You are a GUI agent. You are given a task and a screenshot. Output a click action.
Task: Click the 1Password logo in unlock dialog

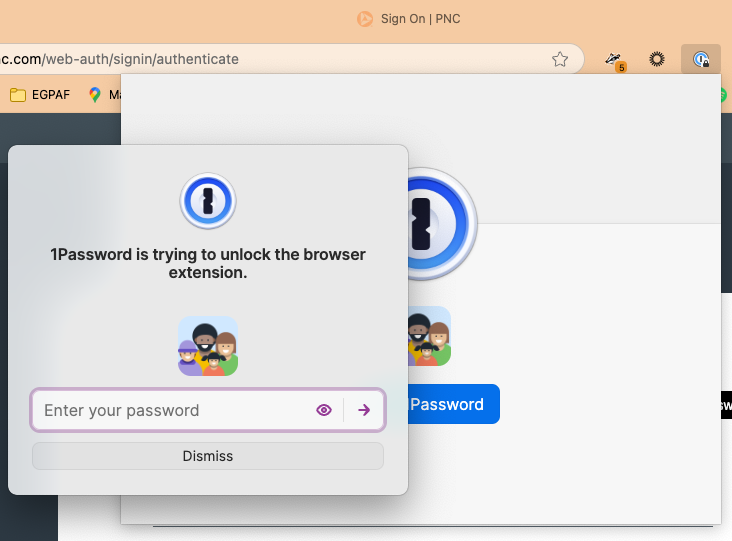208,201
